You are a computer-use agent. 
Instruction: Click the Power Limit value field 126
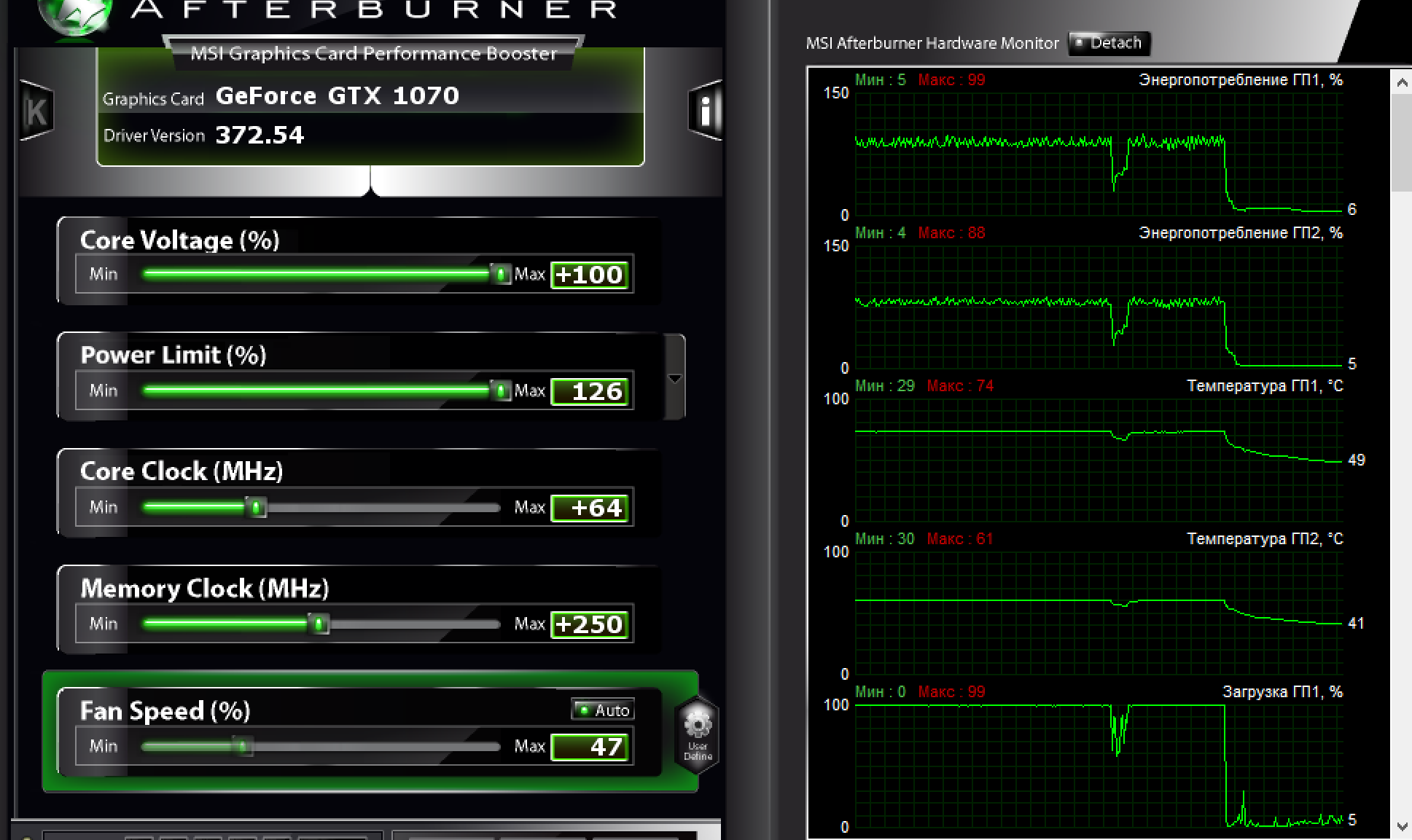(x=590, y=391)
